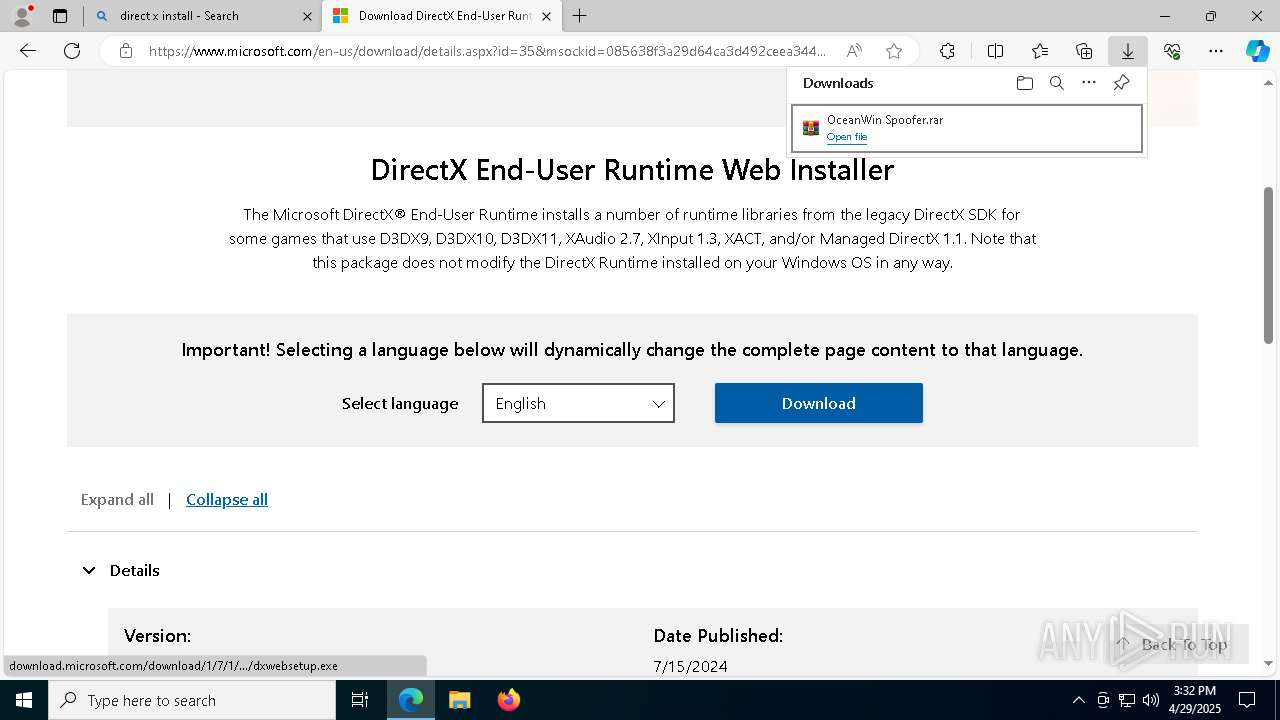Toggle split screen view

pyautogui.click(x=995, y=51)
